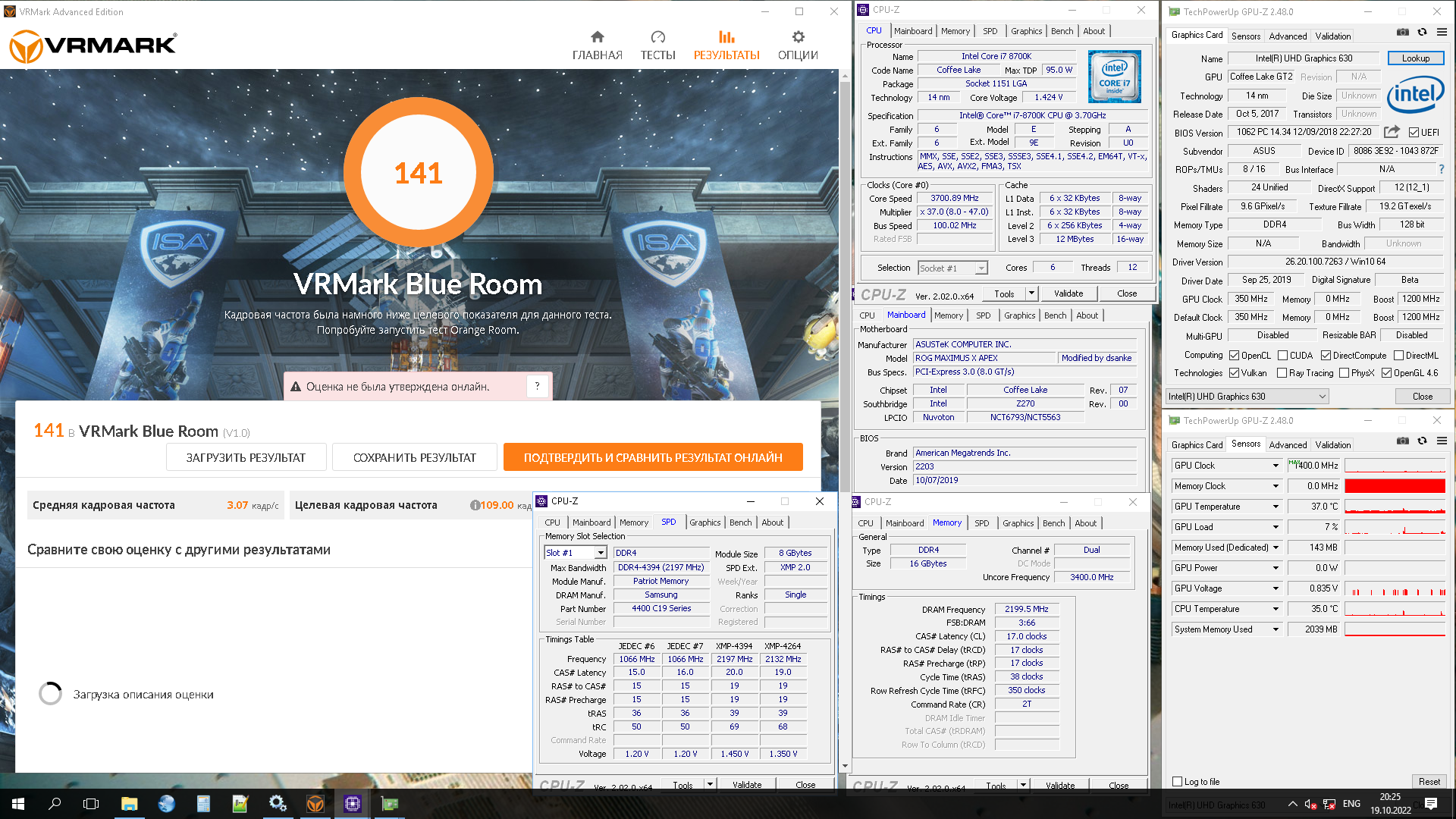1456x819 pixels.
Task: Expand the GPU Clock sensor dropdown
Action: (x=1276, y=466)
